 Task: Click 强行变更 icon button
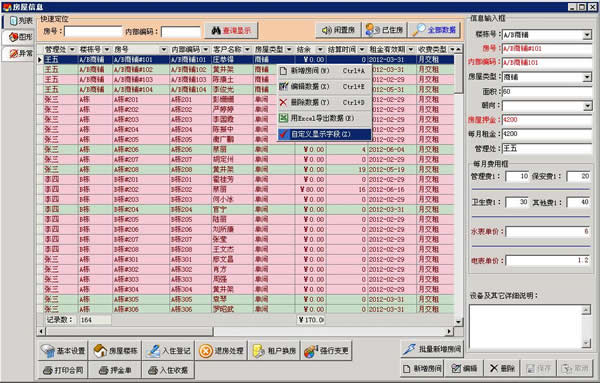pos(326,350)
